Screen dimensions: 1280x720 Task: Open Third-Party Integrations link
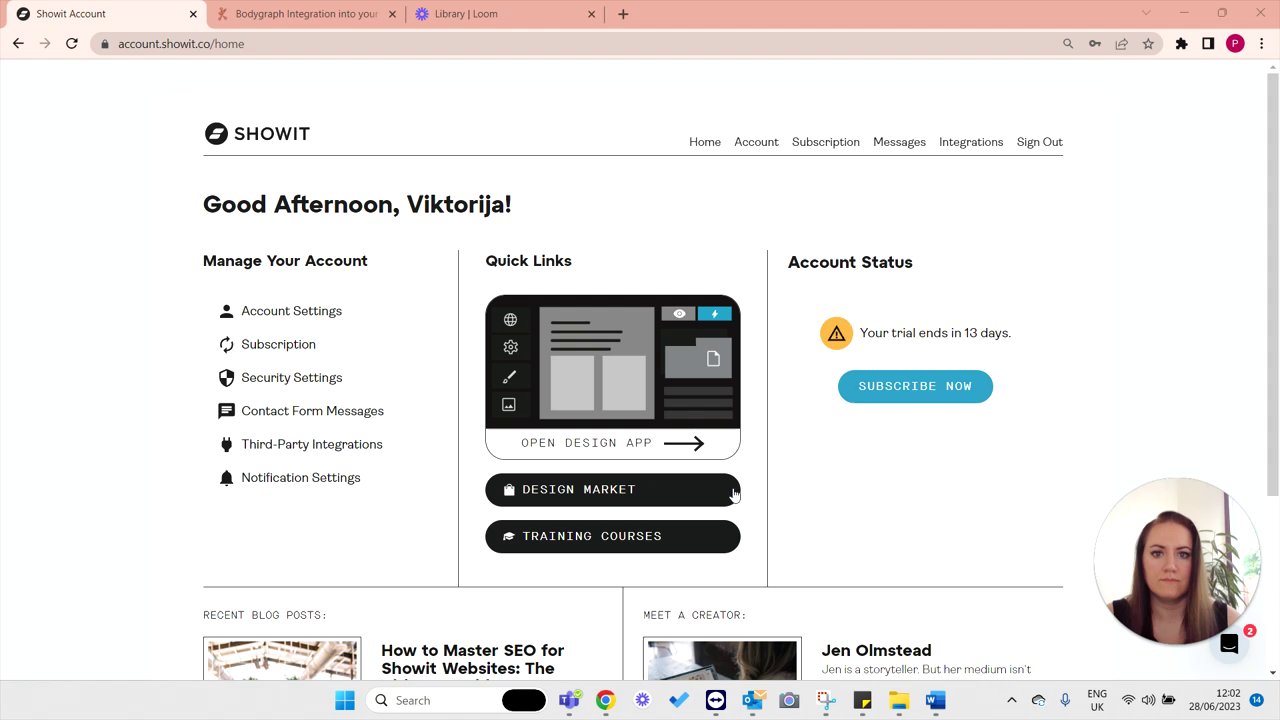311,444
